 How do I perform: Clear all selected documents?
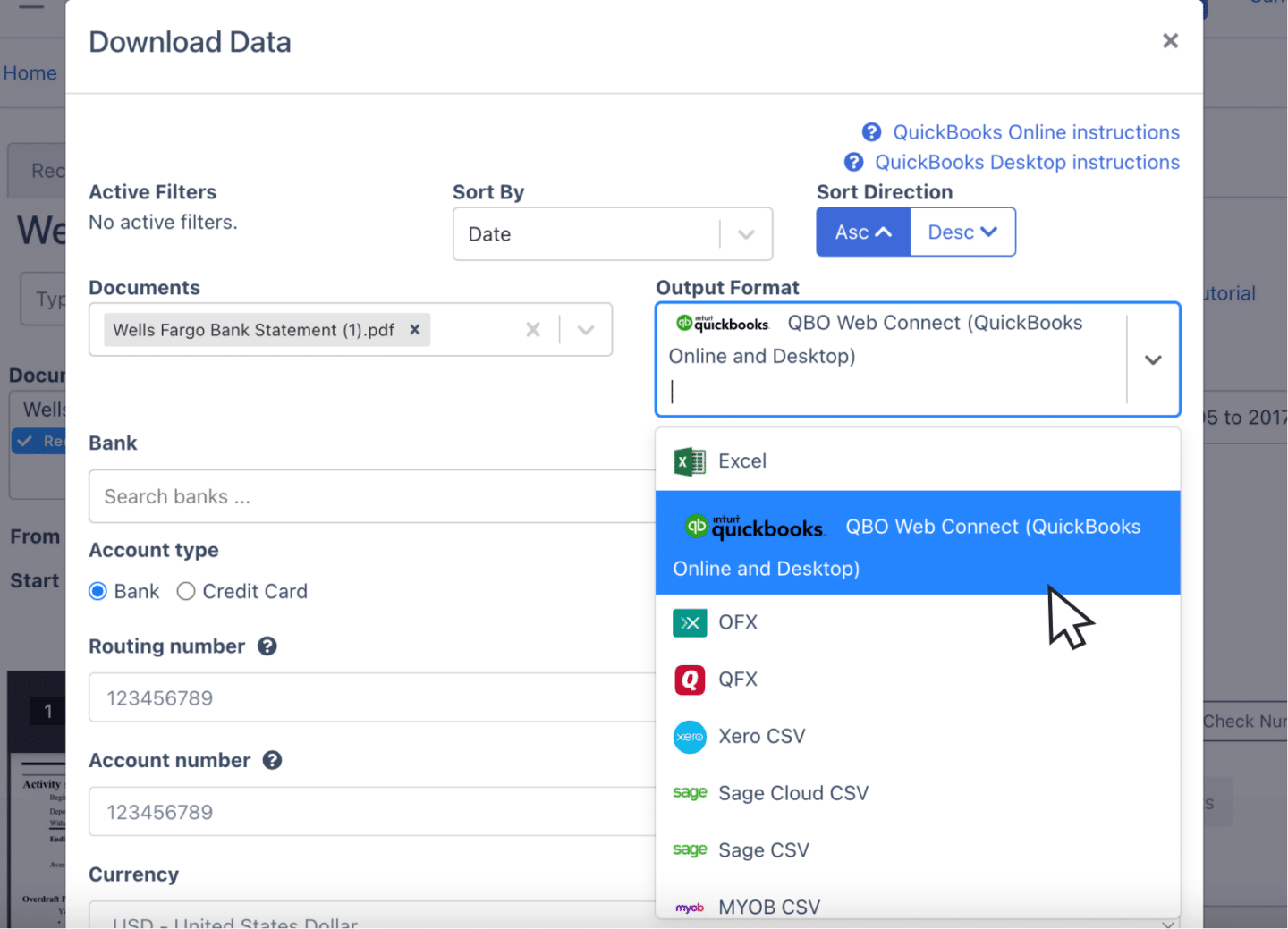coord(533,330)
